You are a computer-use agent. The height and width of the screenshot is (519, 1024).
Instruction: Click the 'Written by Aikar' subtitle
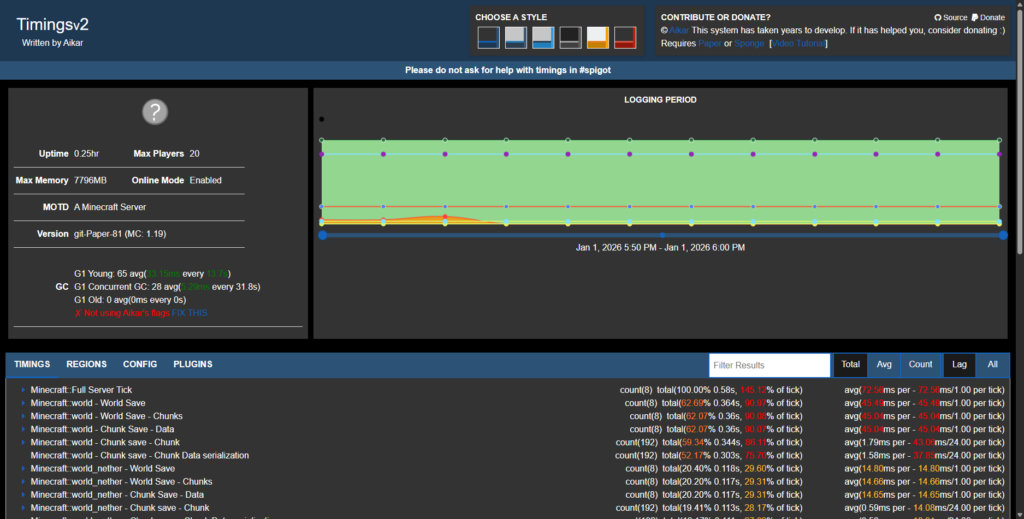coord(52,43)
